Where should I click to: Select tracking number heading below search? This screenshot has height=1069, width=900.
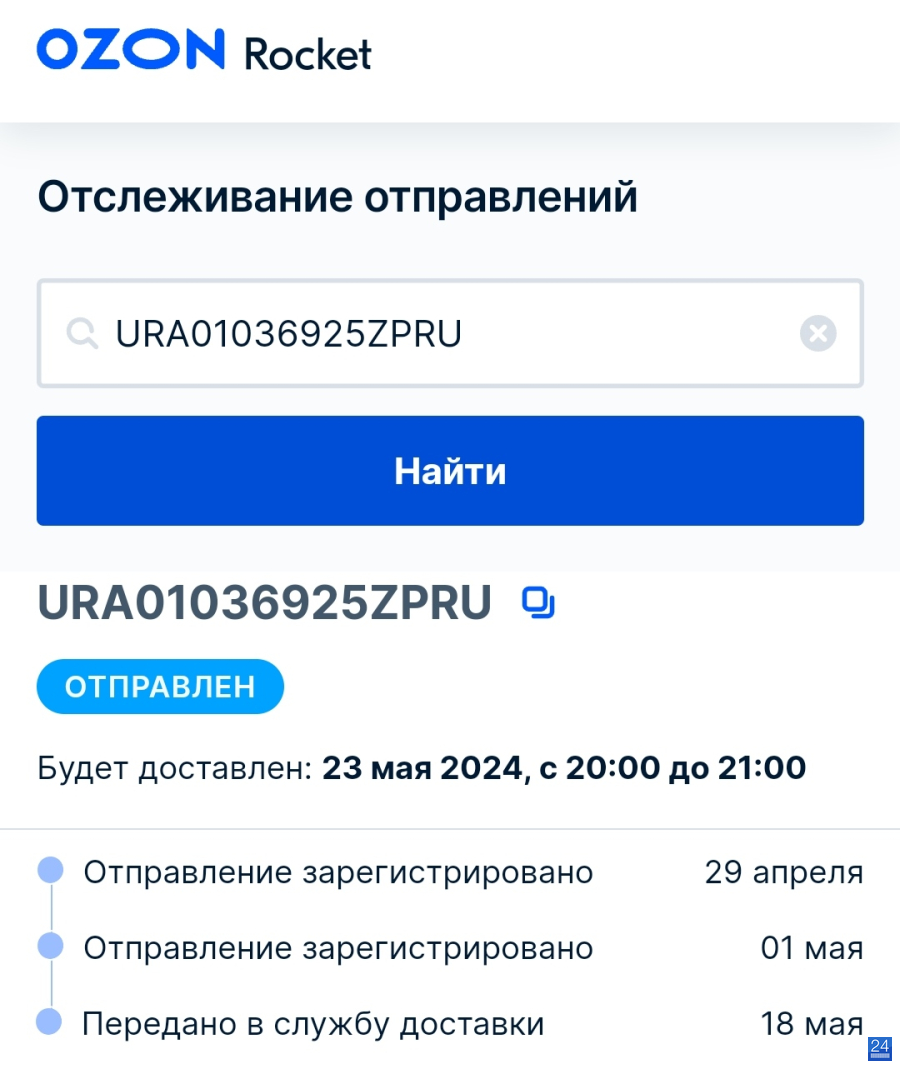[265, 603]
